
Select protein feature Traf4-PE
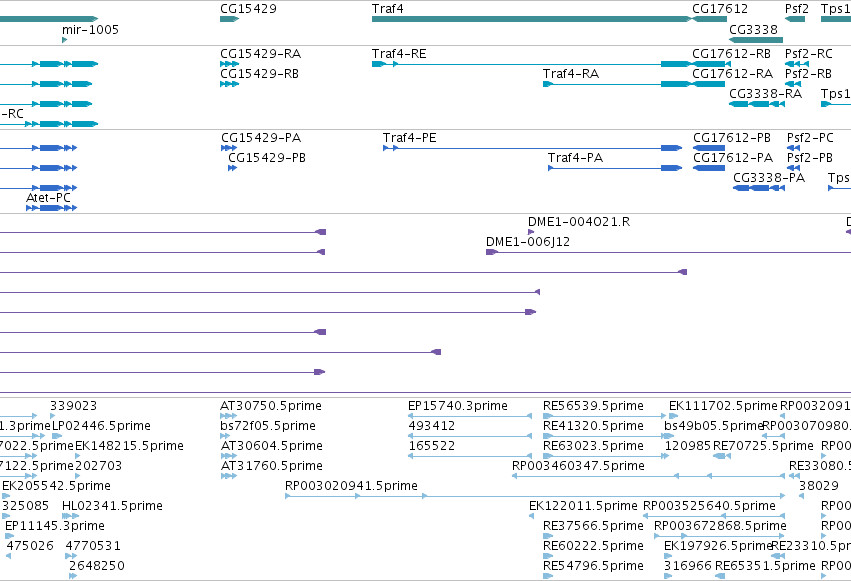[x=532, y=148]
